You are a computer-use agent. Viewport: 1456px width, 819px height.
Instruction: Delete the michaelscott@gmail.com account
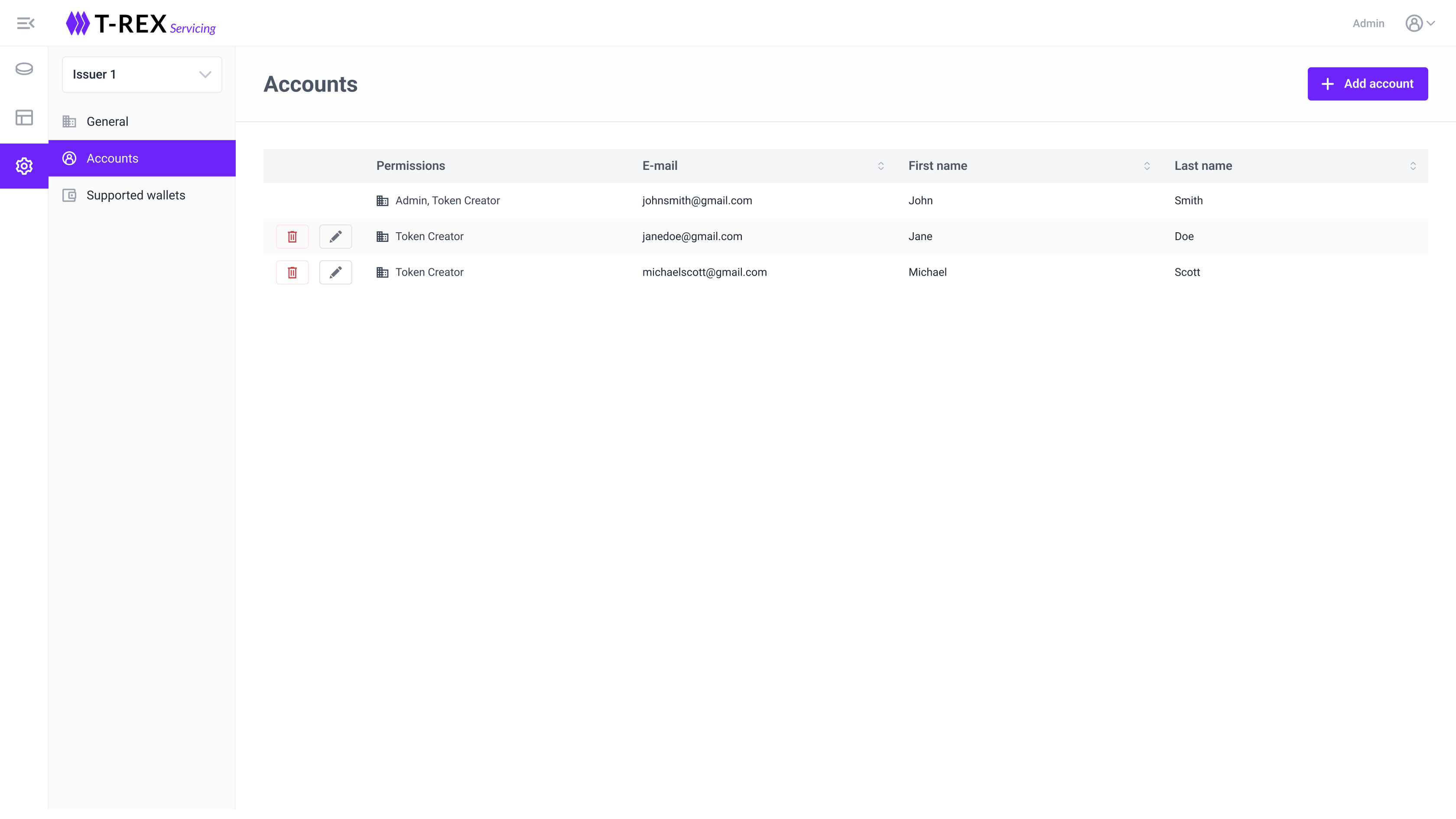click(292, 273)
